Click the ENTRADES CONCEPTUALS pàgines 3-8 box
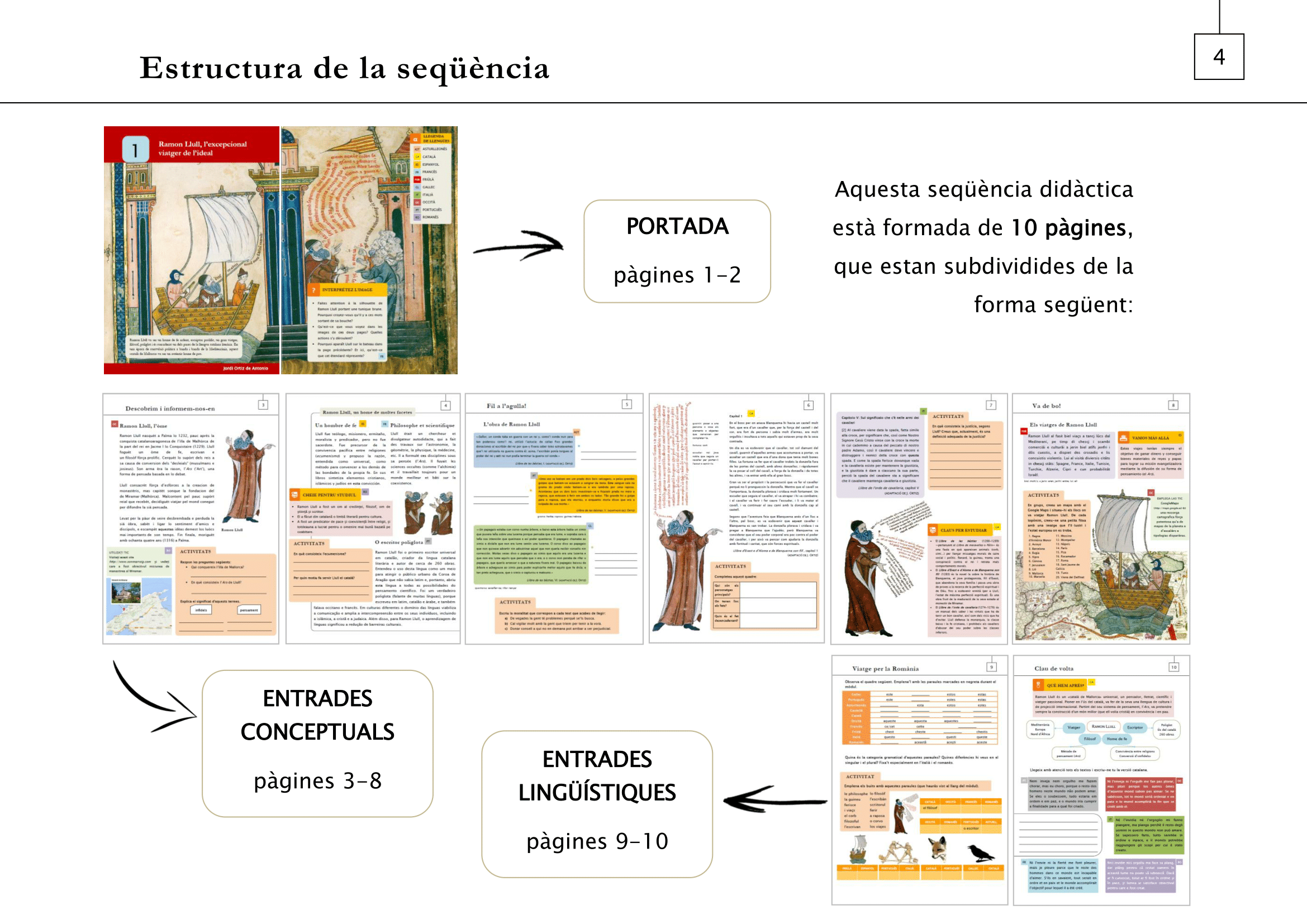The image size is (1307, 924). pos(317,744)
